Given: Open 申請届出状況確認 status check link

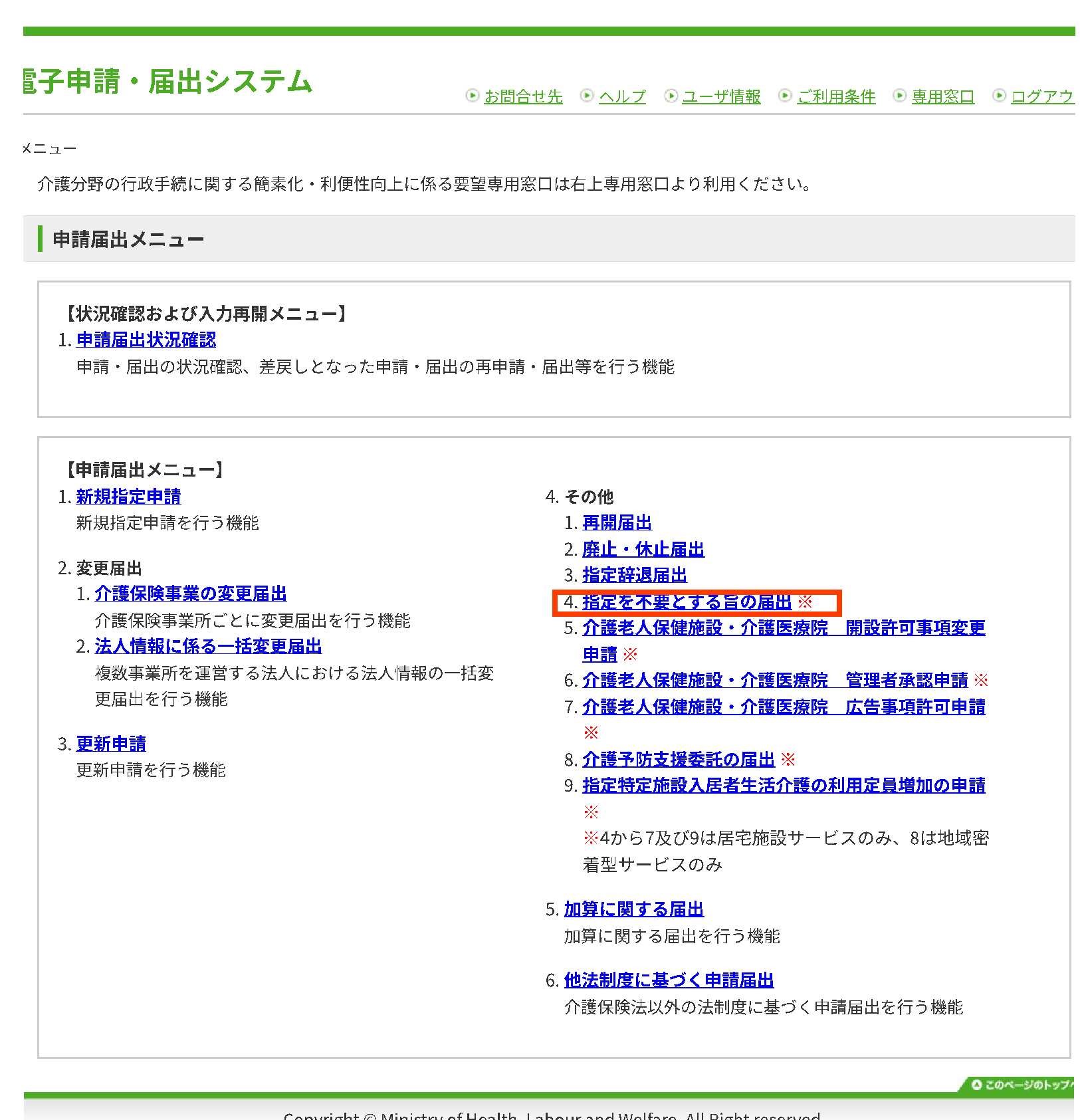Looking at the screenshot, I should (148, 340).
